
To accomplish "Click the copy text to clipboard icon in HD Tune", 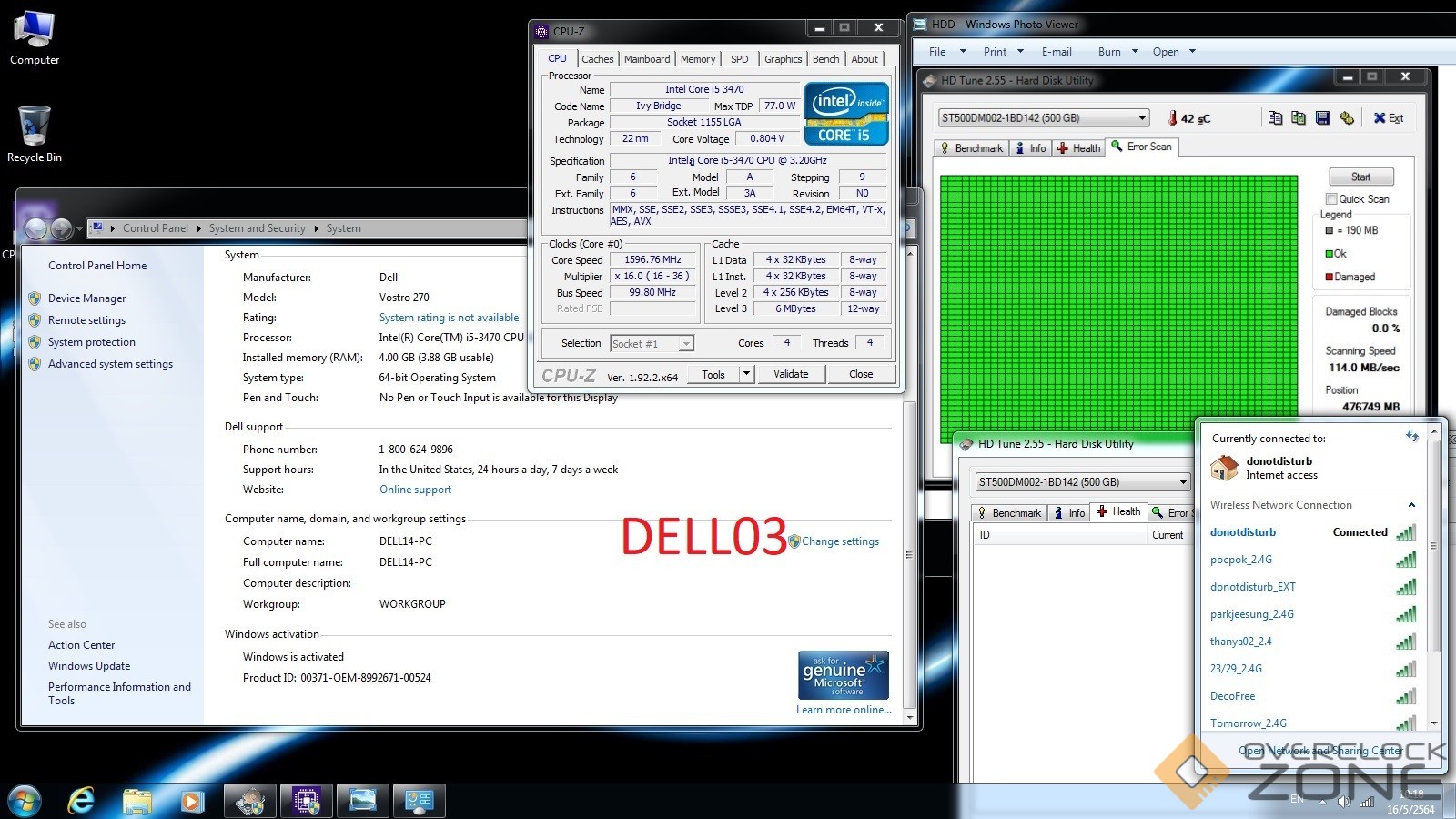I will [1275, 118].
